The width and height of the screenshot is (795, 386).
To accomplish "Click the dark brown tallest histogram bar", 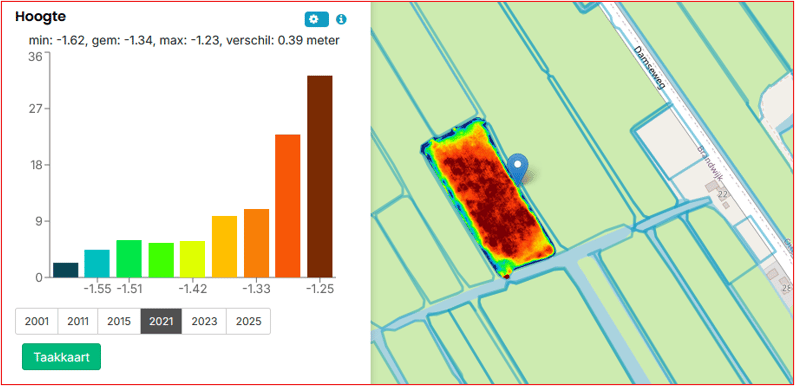I will tap(320, 177).
